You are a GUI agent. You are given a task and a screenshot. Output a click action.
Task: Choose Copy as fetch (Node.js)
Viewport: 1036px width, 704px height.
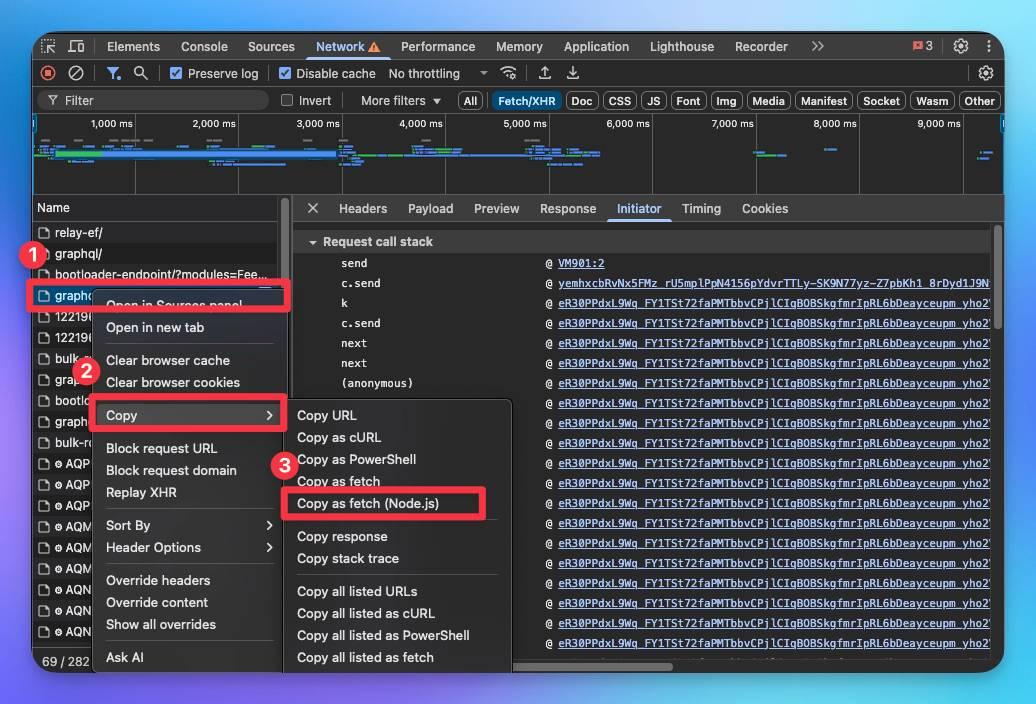pos(367,503)
